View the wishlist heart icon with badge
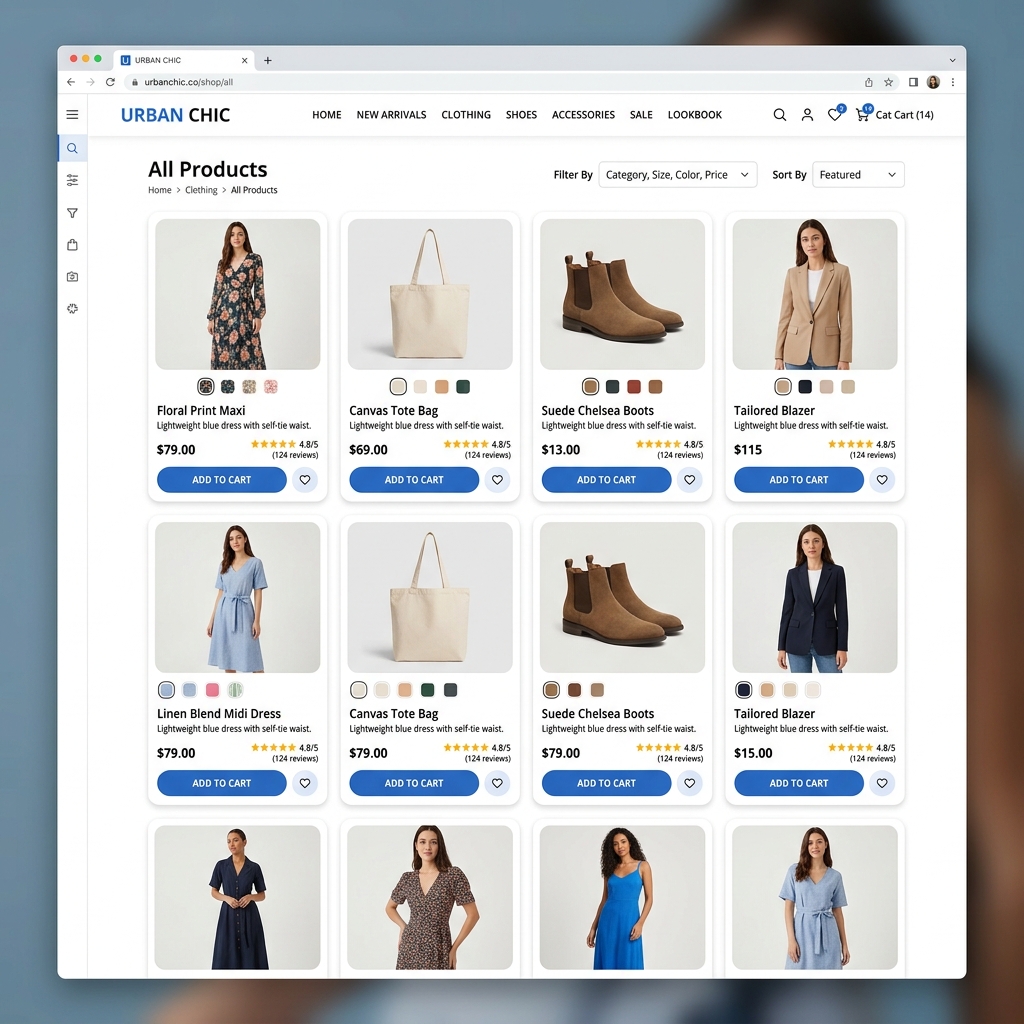This screenshot has width=1024, height=1024. click(x=835, y=115)
